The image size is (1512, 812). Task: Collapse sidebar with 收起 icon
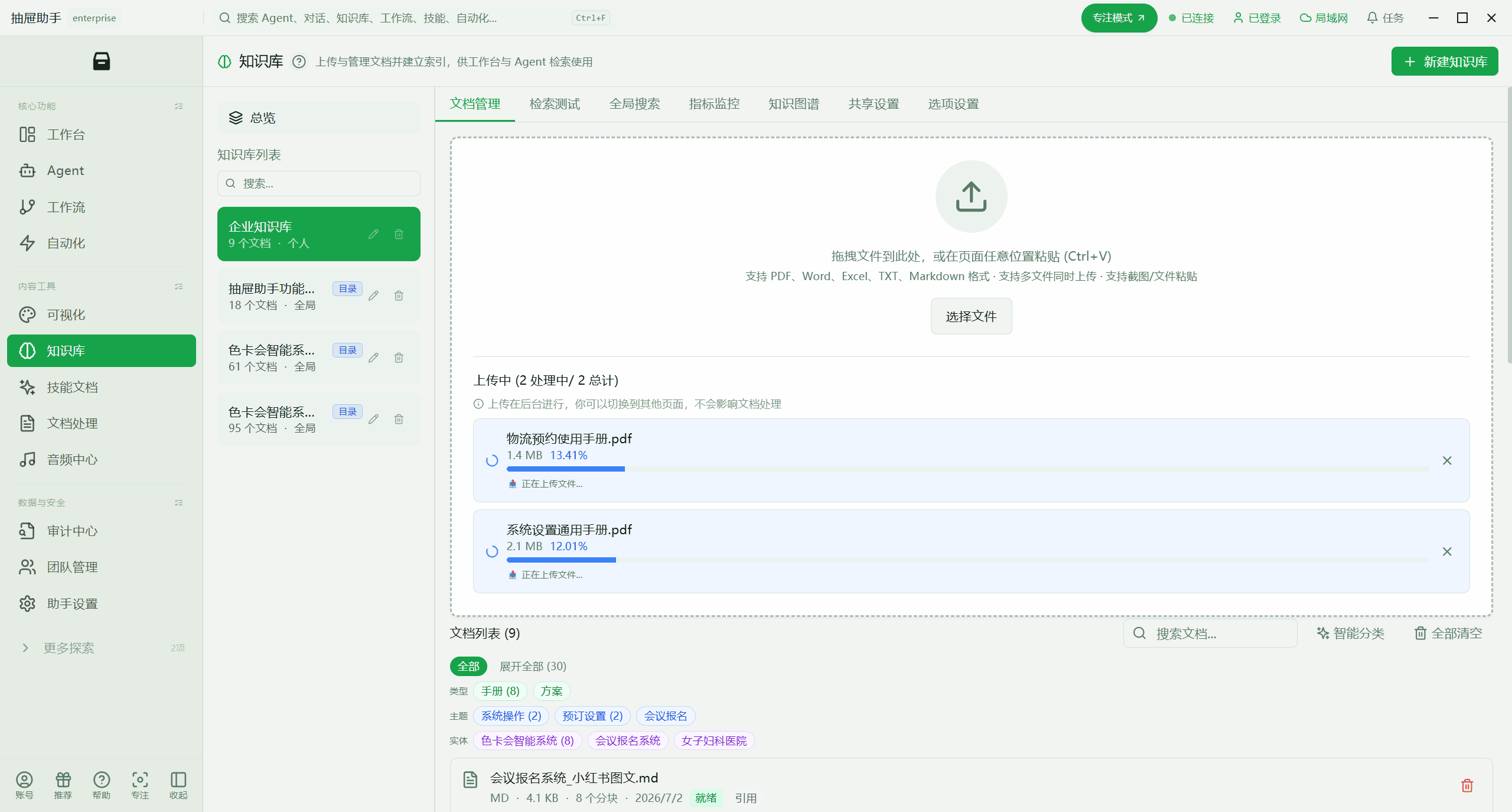pyautogui.click(x=178, y=785)
